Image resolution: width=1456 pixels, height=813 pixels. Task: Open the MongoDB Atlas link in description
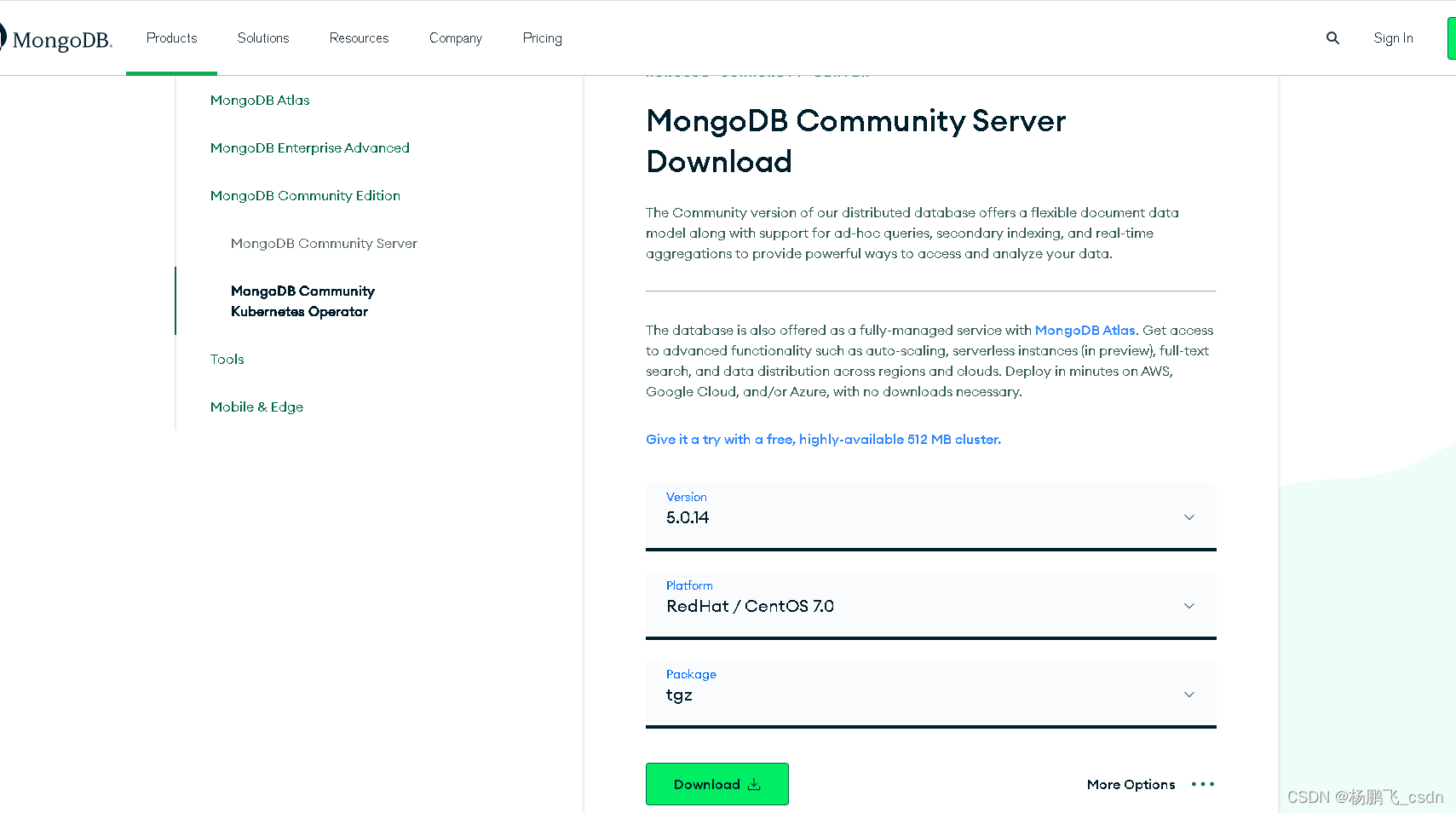point(1085,330)
